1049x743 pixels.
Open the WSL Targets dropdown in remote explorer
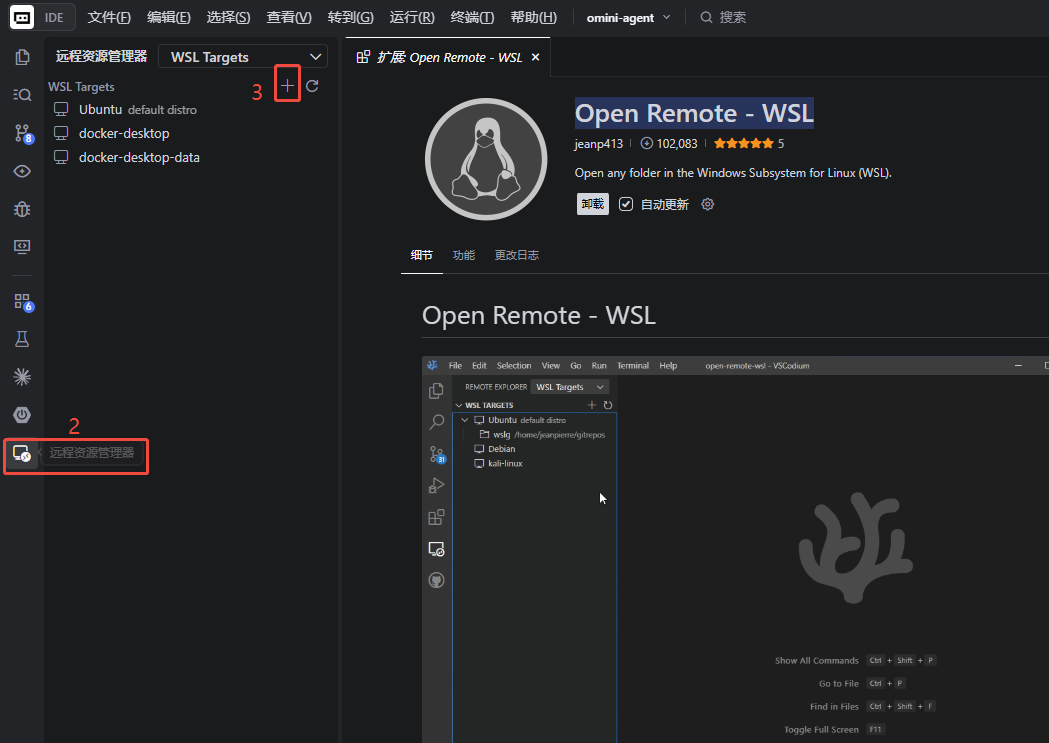243,57
